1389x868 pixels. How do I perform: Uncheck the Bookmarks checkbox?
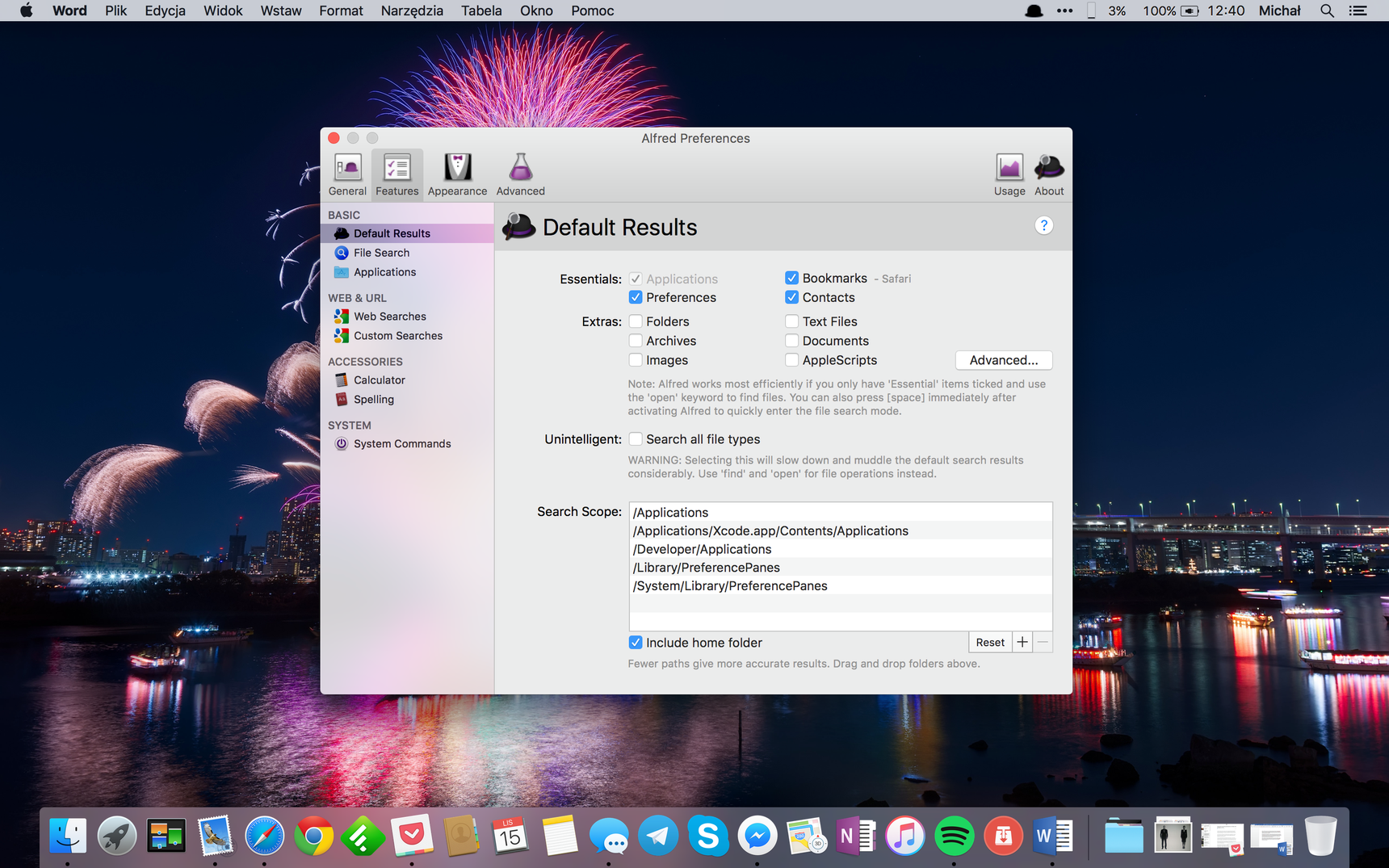[x=791, y=278]
